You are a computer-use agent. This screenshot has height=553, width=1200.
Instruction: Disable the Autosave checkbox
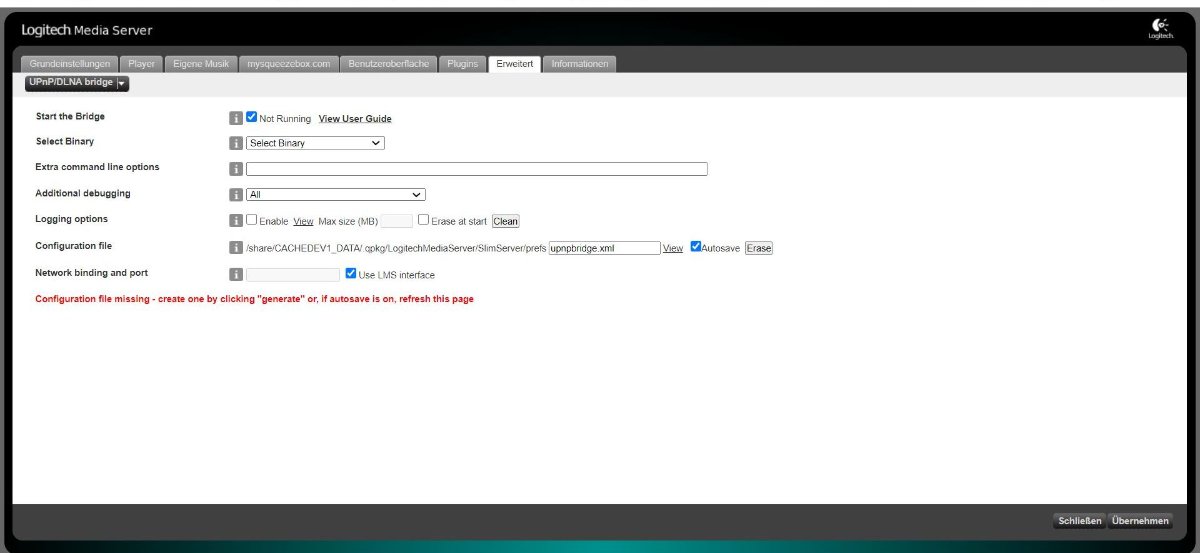click(x=696, y=247)
